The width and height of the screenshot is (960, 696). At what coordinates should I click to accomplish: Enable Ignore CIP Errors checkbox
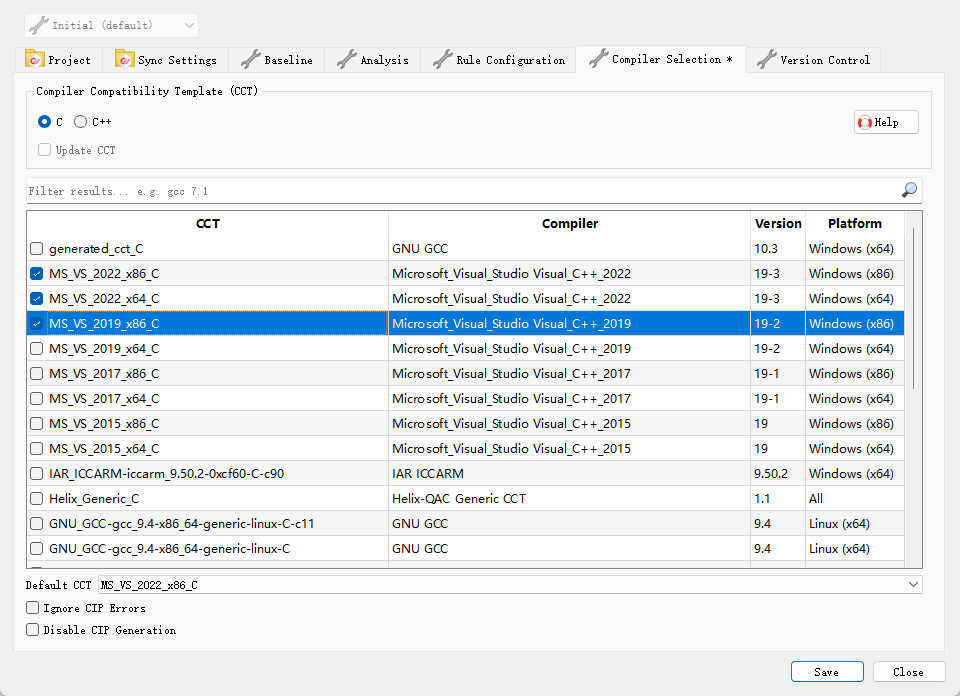pos(32,608)
